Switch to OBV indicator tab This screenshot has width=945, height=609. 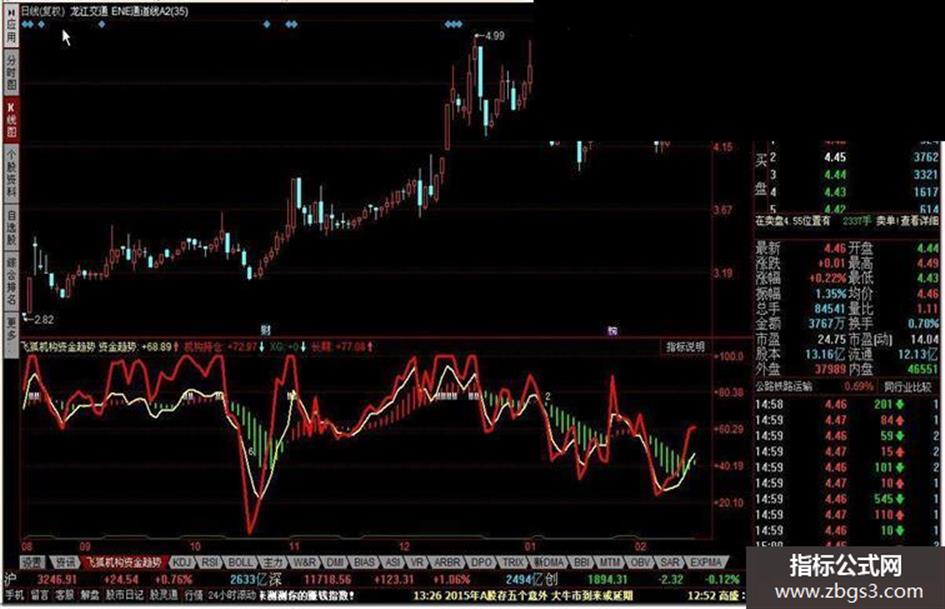640,563
